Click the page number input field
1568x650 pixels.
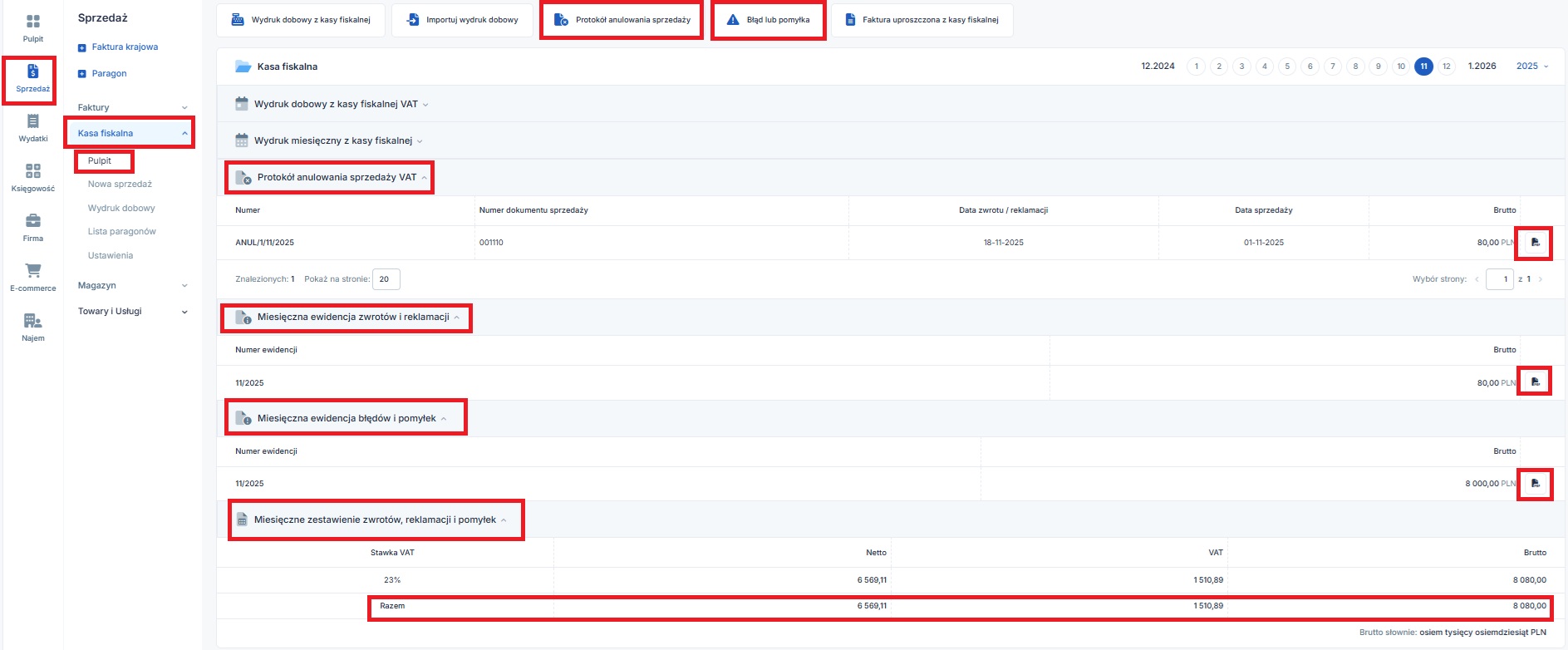pyautogui.click(x=1499, y=279)
